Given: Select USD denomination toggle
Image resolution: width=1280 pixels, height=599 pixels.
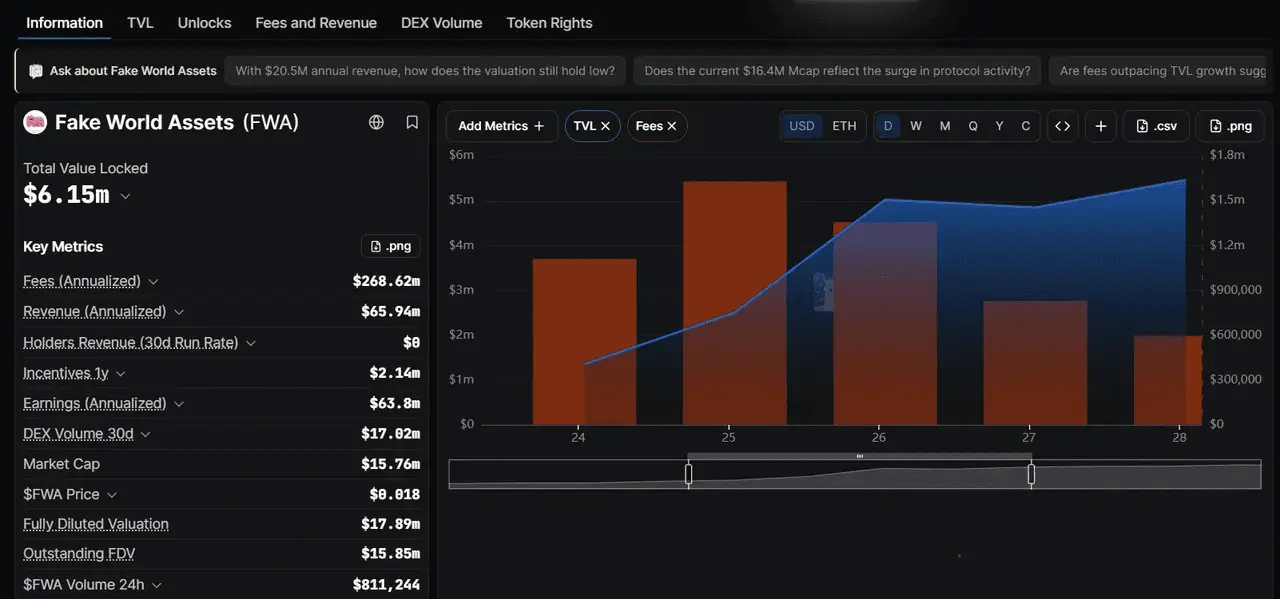Looking at the screenshot, I should 802,126.
